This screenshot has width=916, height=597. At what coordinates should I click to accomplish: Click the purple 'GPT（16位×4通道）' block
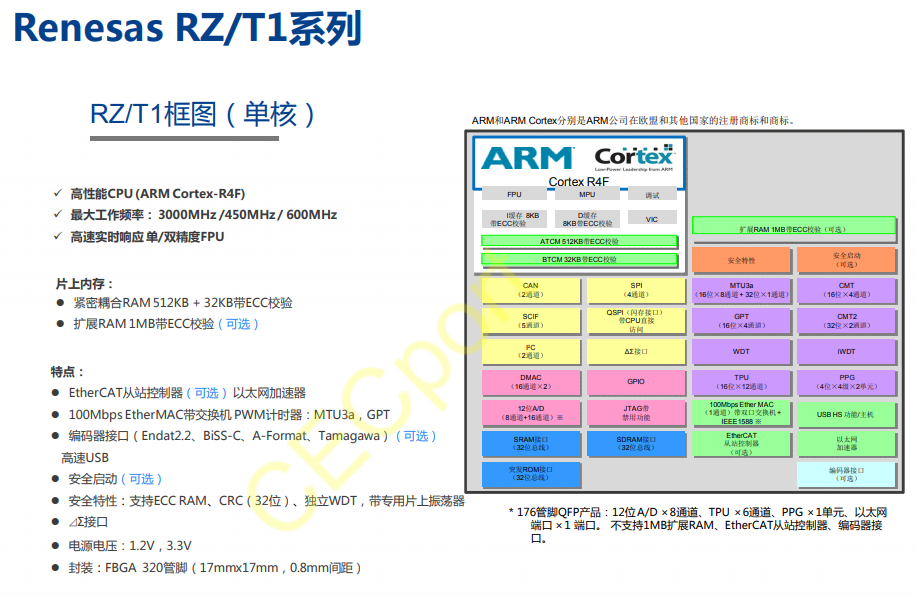pos(741,321)
